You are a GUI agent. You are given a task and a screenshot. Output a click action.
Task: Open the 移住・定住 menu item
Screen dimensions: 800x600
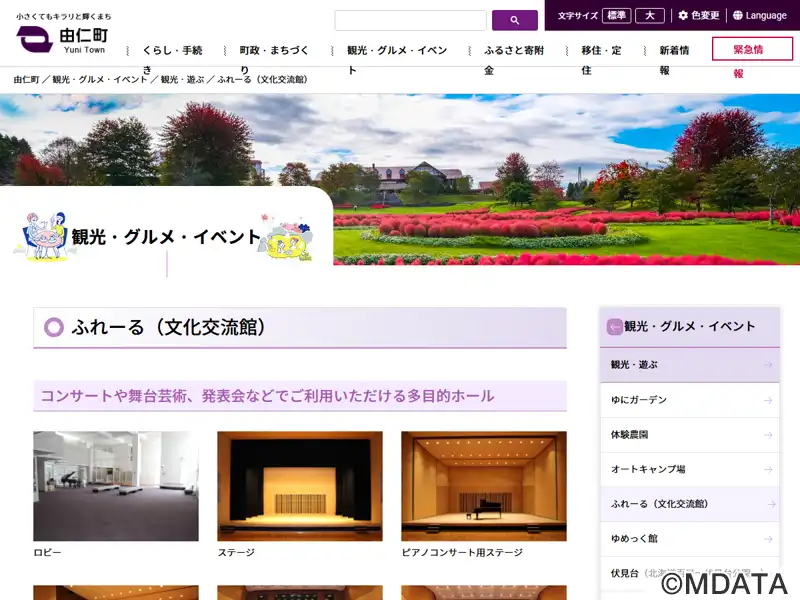click(601, 50)
